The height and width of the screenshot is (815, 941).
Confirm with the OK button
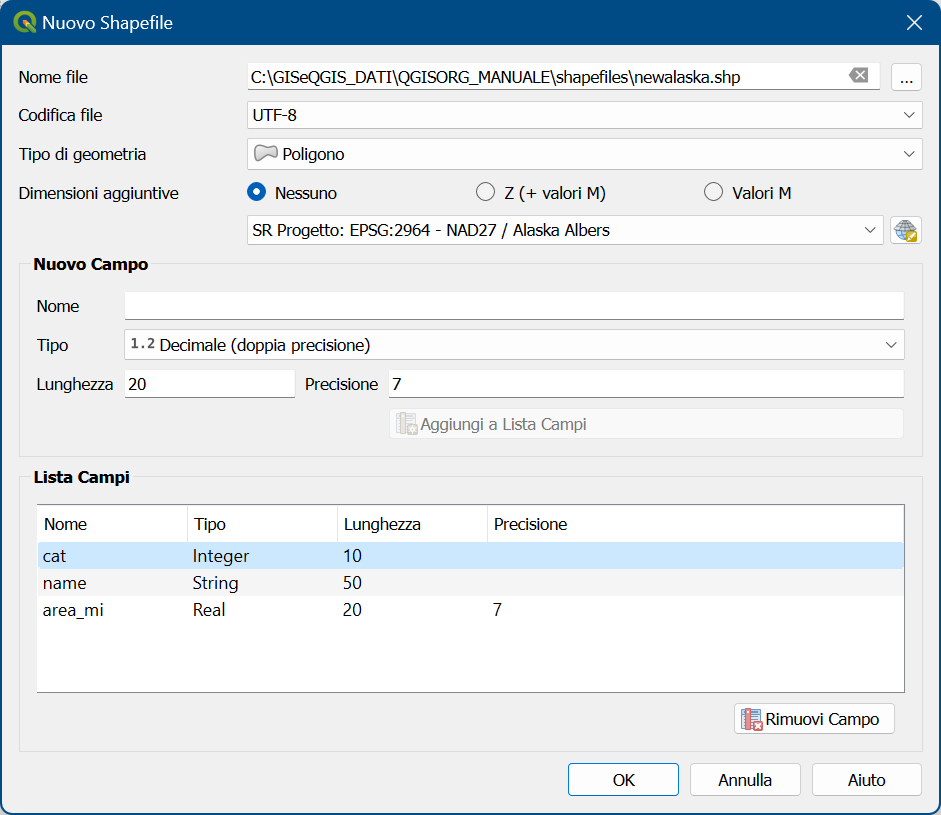[x=624, y=780]
